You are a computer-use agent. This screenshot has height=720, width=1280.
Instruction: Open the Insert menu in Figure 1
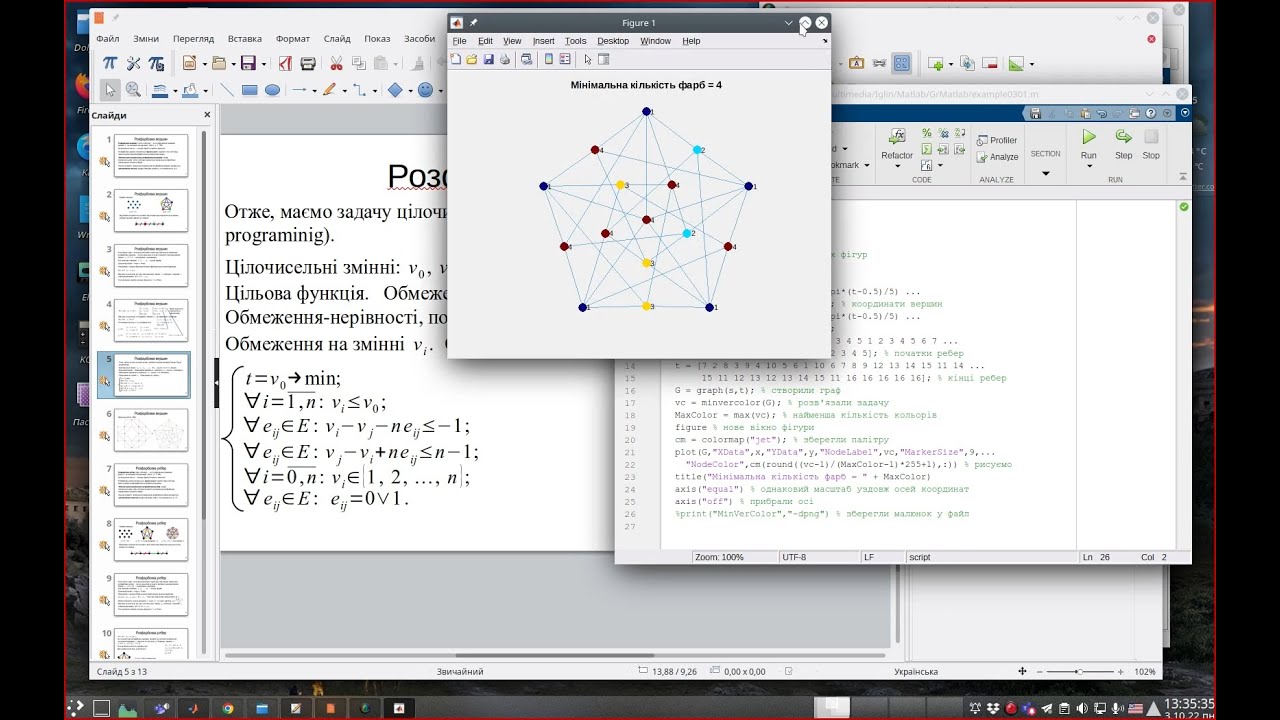pos(544,41)
